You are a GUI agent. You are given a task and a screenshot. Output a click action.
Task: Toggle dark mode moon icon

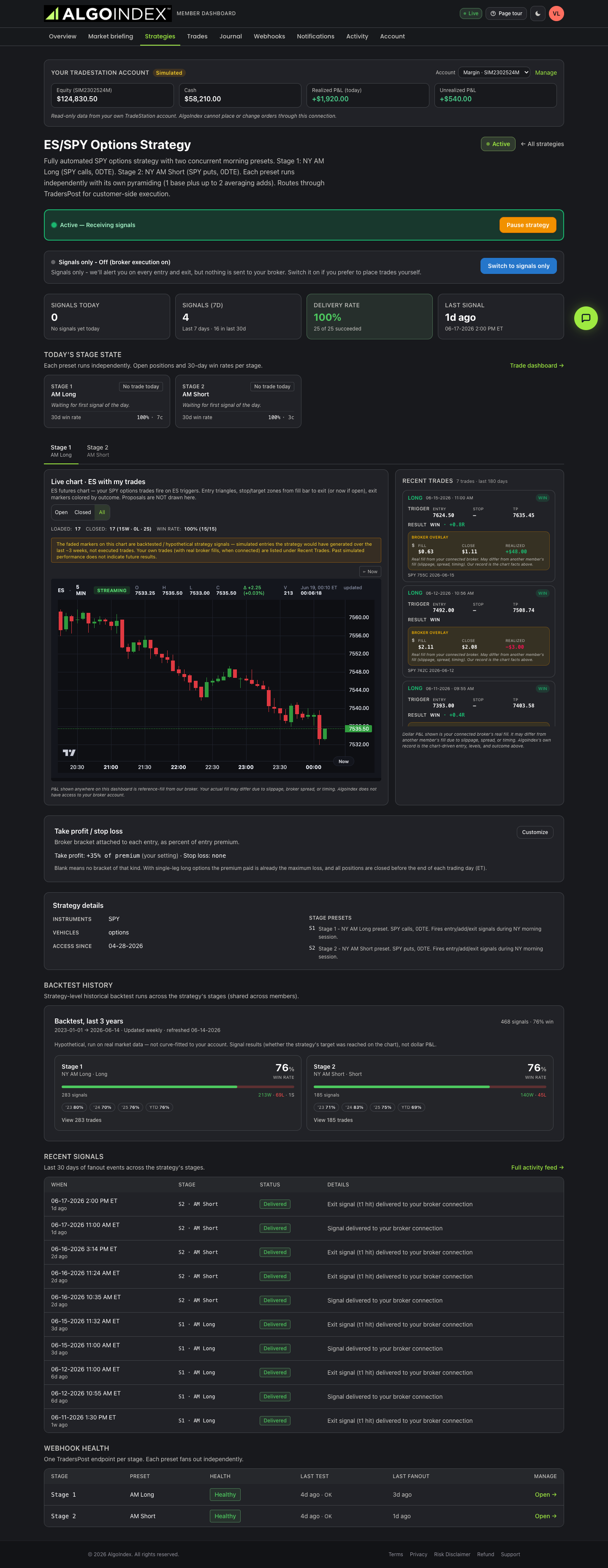click(x=537, y=14)
